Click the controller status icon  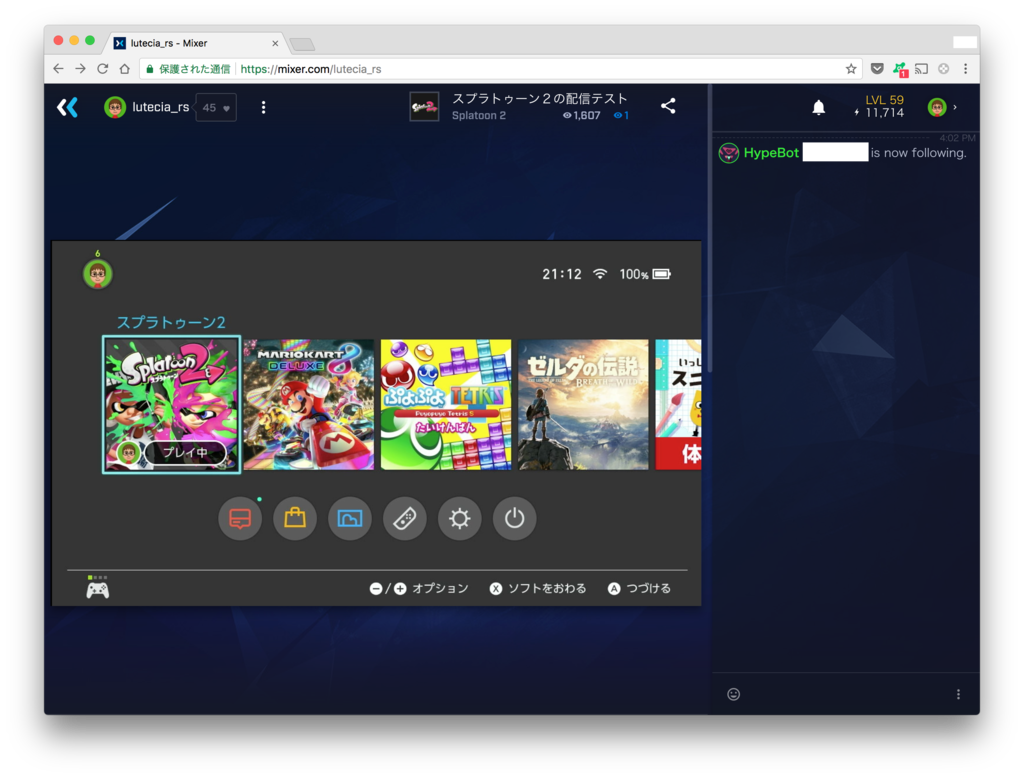click(x=97, y=588)
